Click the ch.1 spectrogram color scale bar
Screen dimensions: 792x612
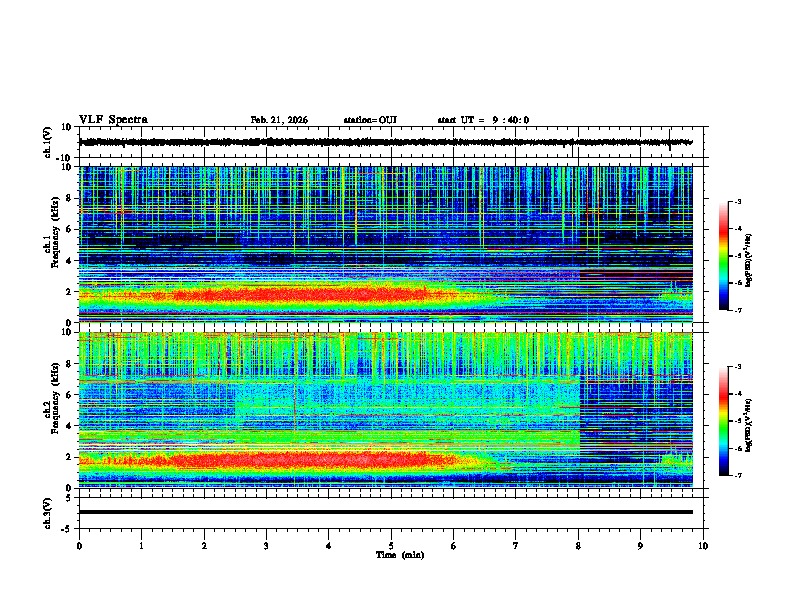point(724,256)
